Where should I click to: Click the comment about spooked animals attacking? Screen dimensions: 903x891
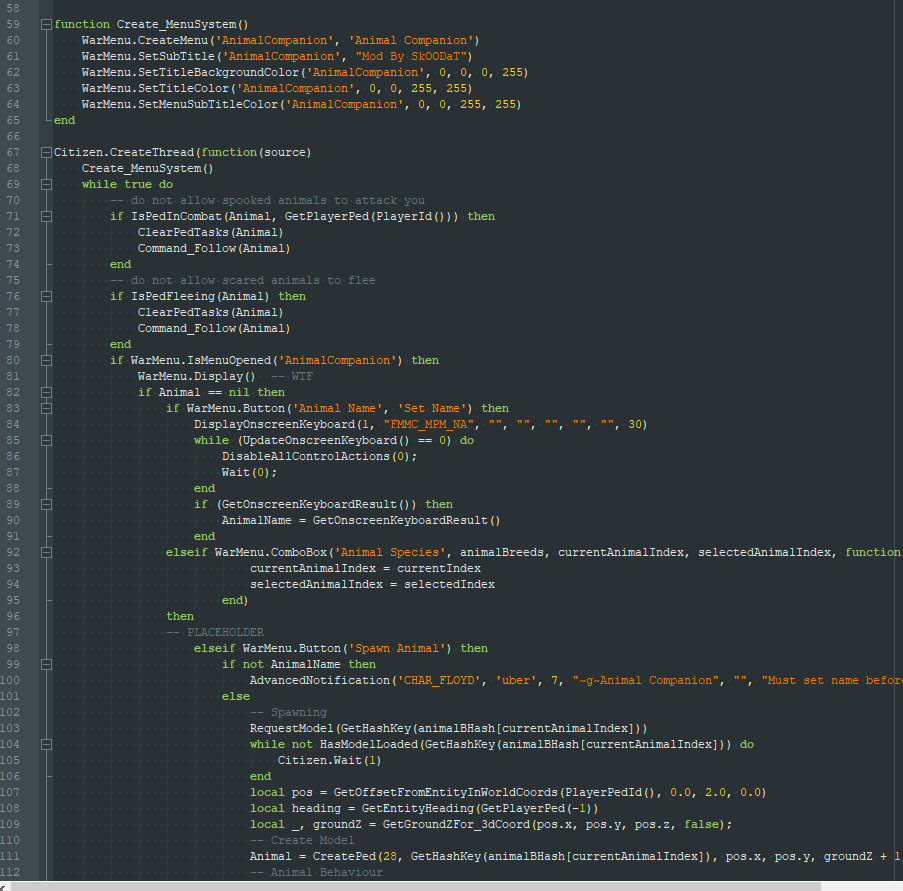tap(267, 200)
